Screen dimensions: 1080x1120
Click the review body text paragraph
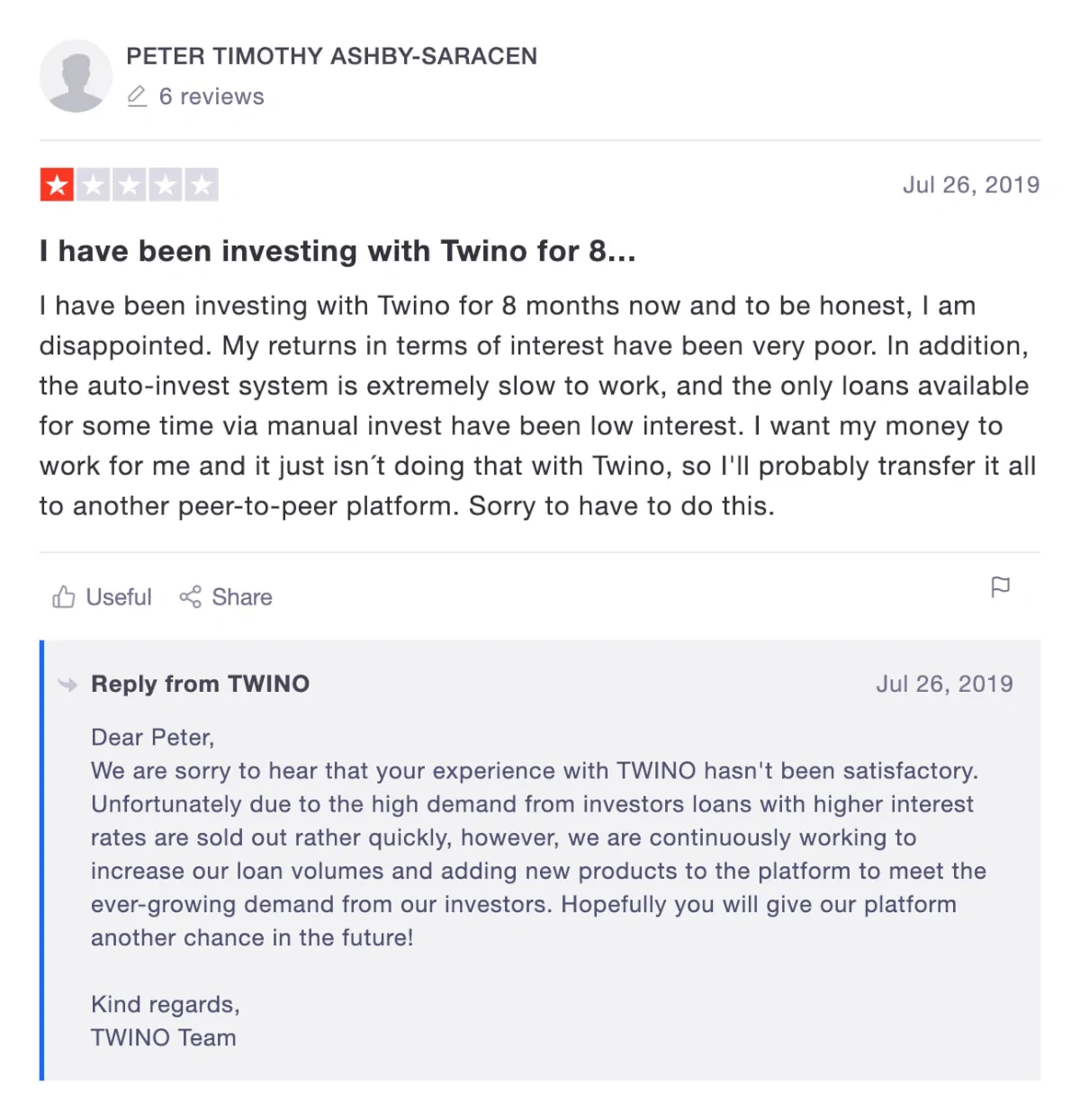(x=538, y=406)
